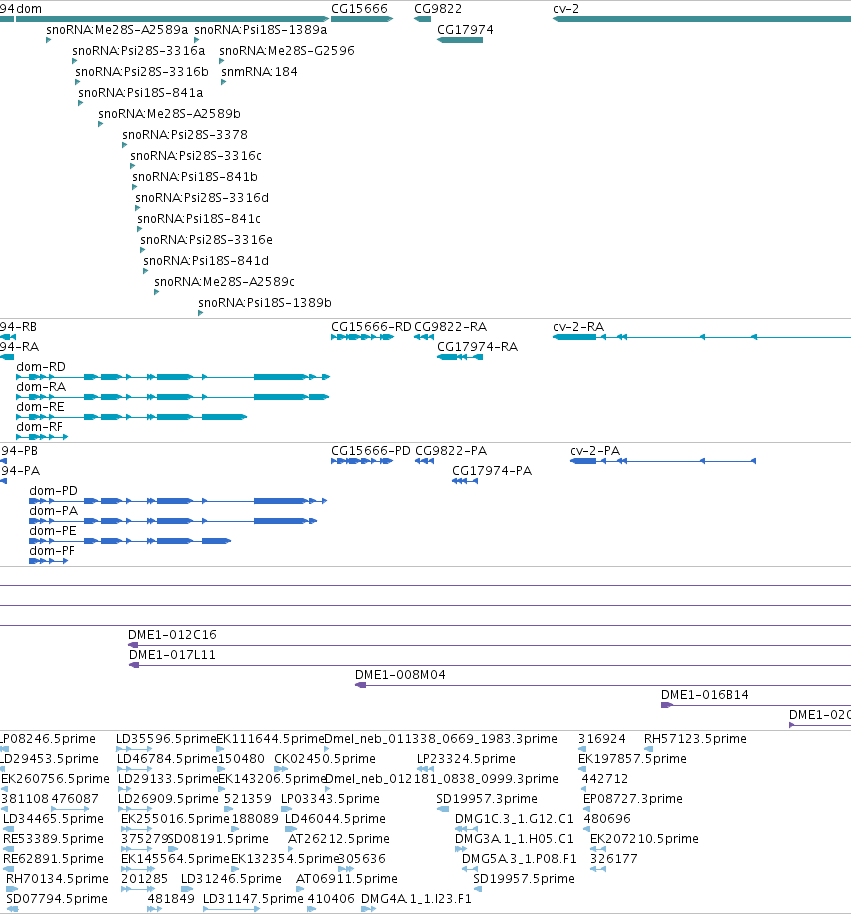851x914 pixels.
Task: Select the cv-2 gene label
Action: pyautogui.click(x=566, y=9)
